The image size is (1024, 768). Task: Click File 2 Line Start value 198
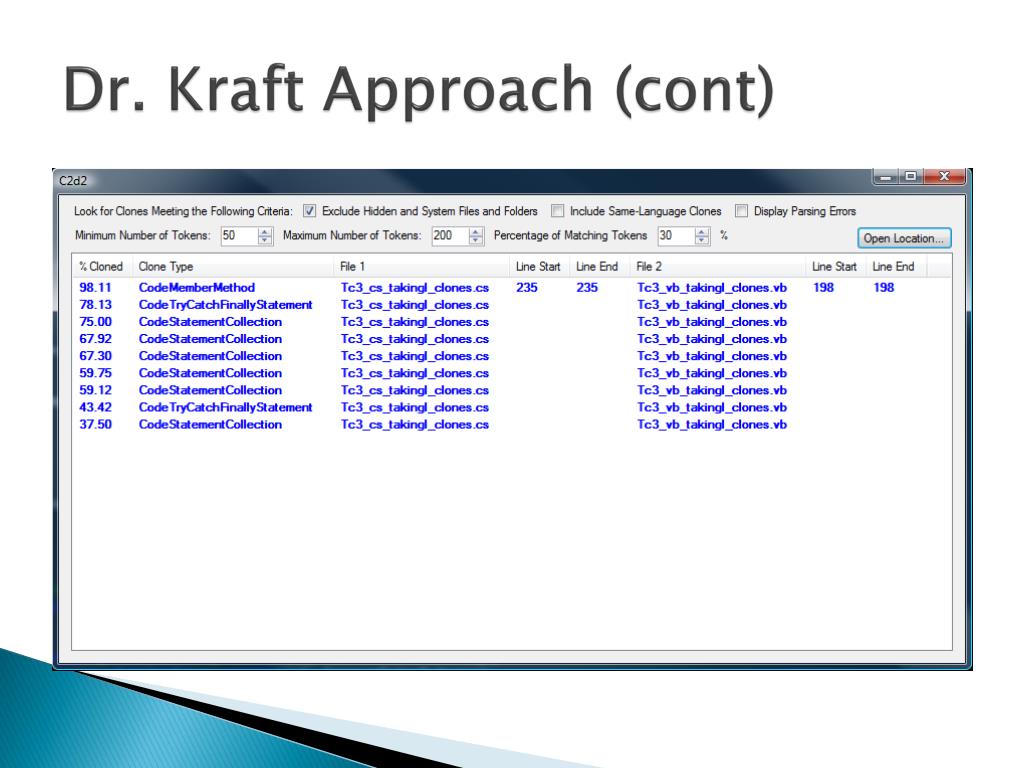(824, 287)
